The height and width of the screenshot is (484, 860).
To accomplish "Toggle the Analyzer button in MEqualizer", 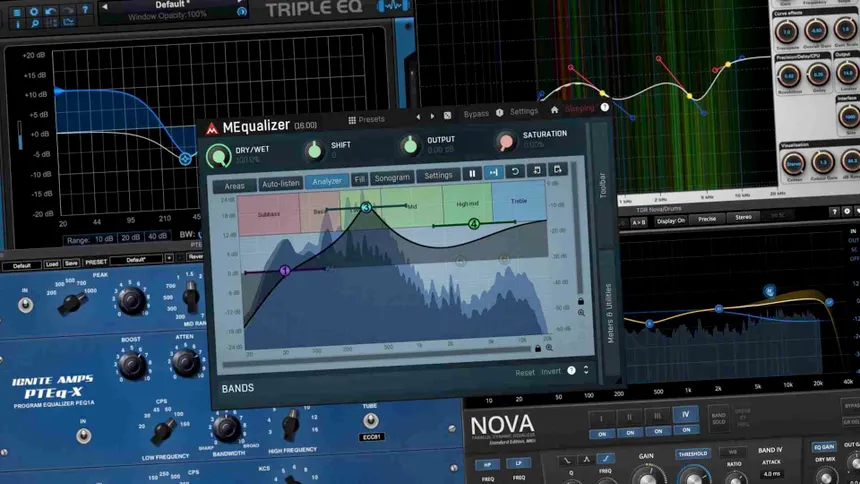I will click(x=327, y=181).
